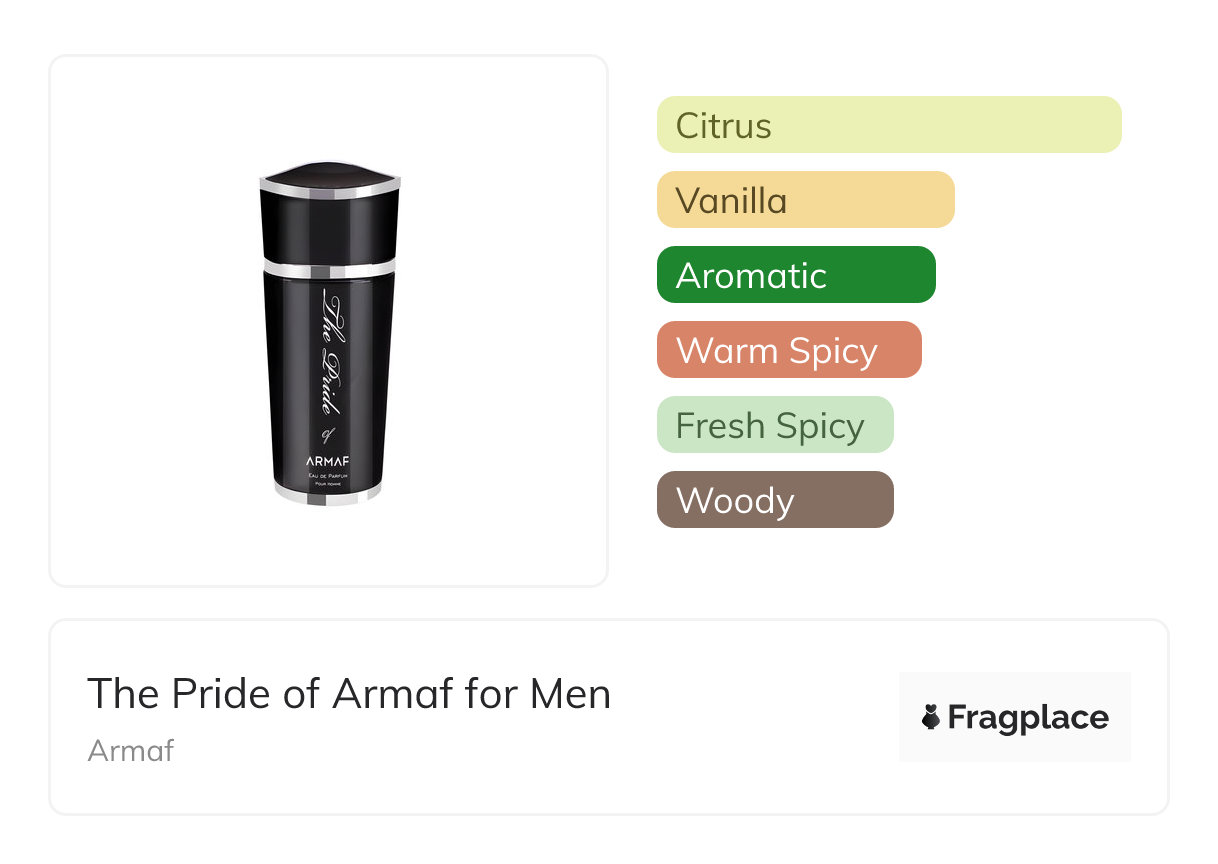Select the Vanilla accord bar

pyautogui.click(x=805, y=200)
